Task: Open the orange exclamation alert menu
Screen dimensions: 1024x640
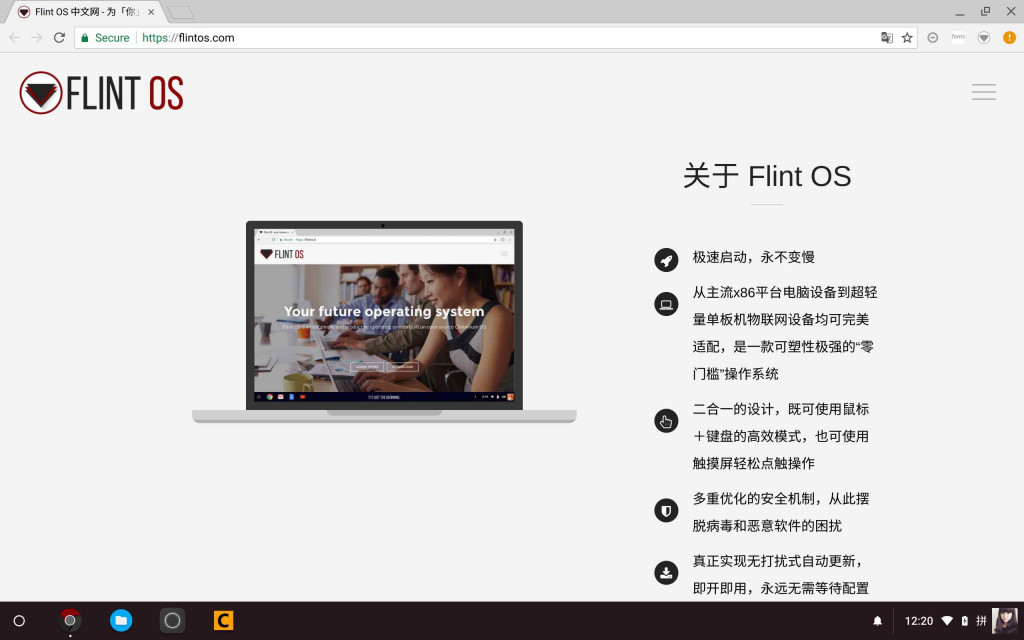Action: (1009, 38)
